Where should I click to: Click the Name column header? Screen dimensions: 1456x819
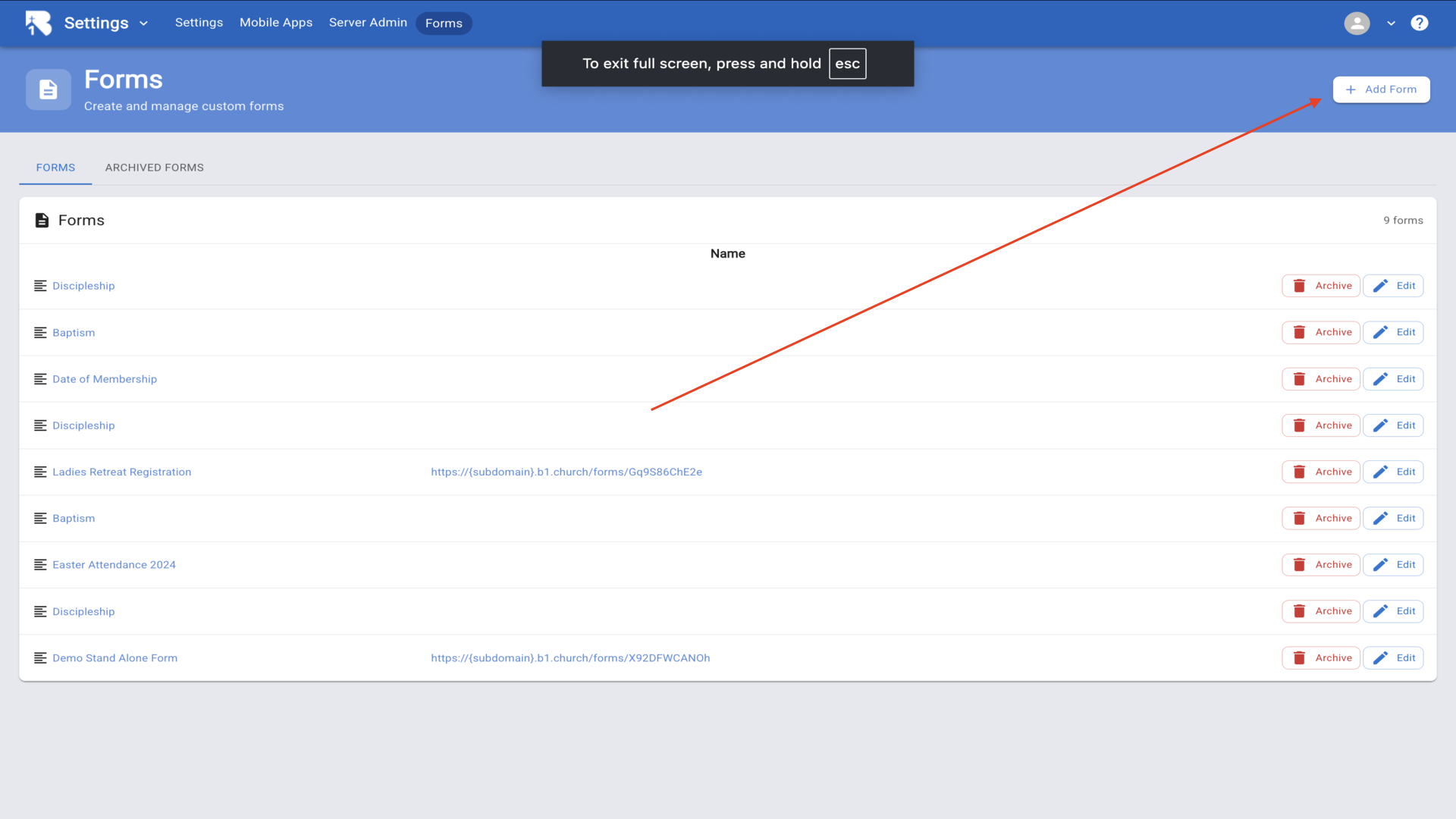[727, 254]
